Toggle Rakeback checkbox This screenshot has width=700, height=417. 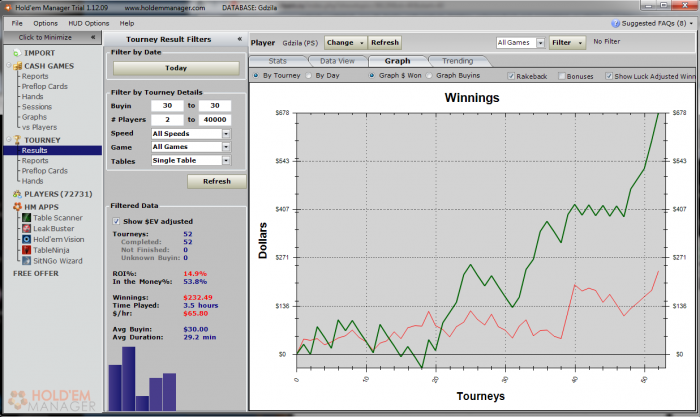click(511, 76)
